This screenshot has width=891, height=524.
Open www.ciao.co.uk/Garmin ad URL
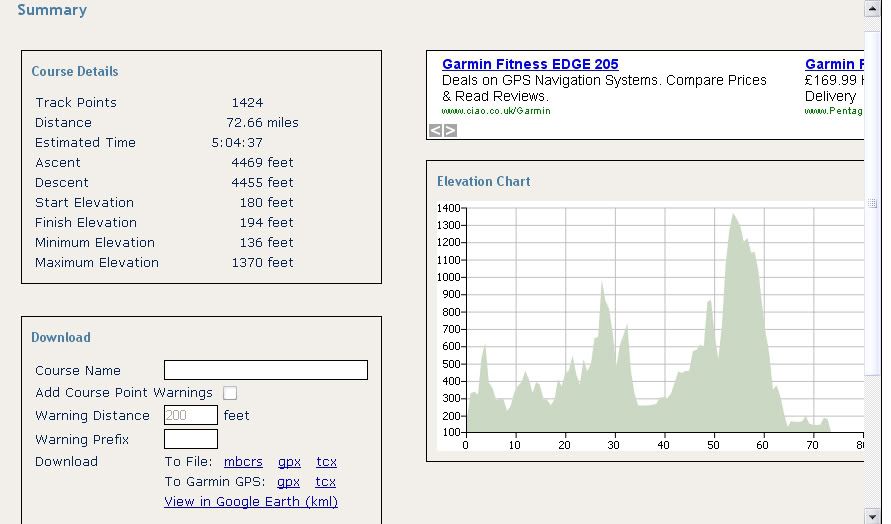pos(496,111)
